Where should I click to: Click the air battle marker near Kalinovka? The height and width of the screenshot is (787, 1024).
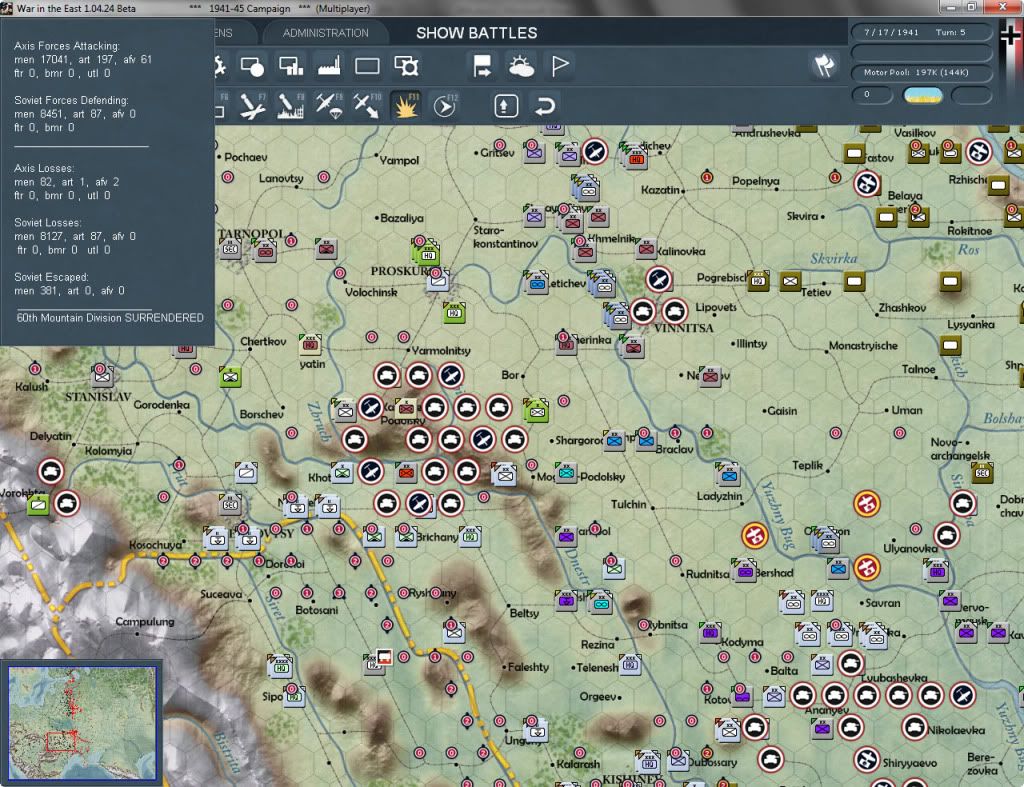[659, 280]
